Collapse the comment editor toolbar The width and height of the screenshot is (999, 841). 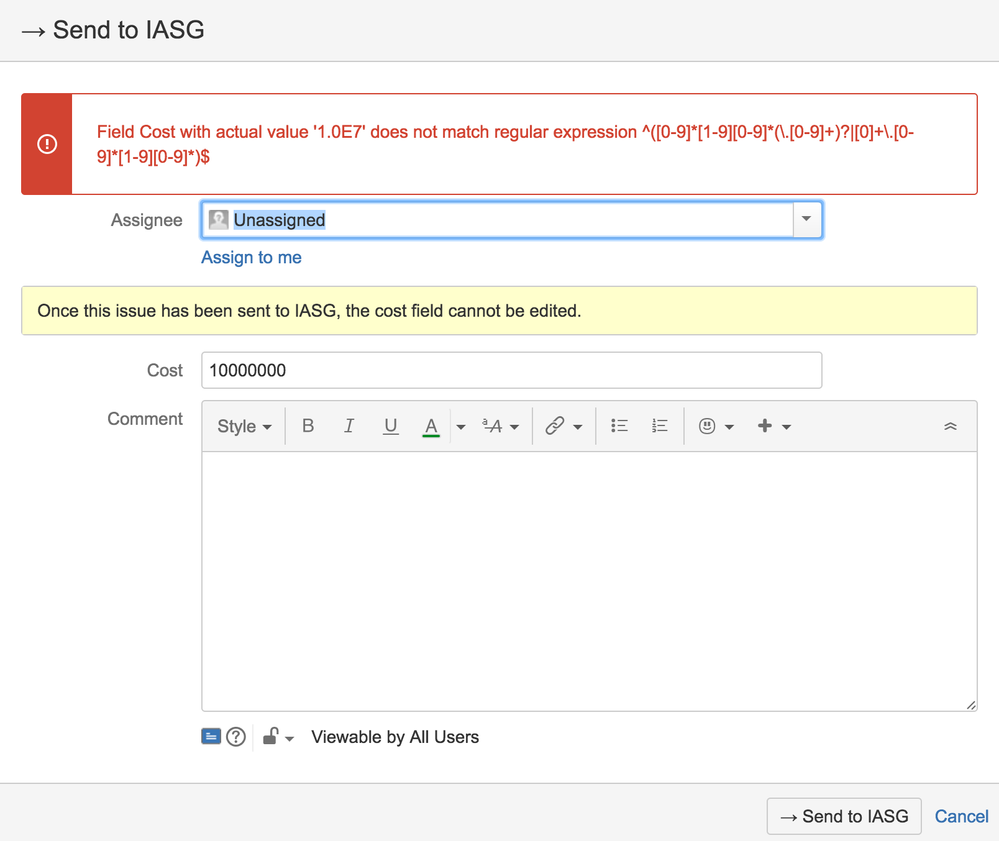[x=950, y=426]
